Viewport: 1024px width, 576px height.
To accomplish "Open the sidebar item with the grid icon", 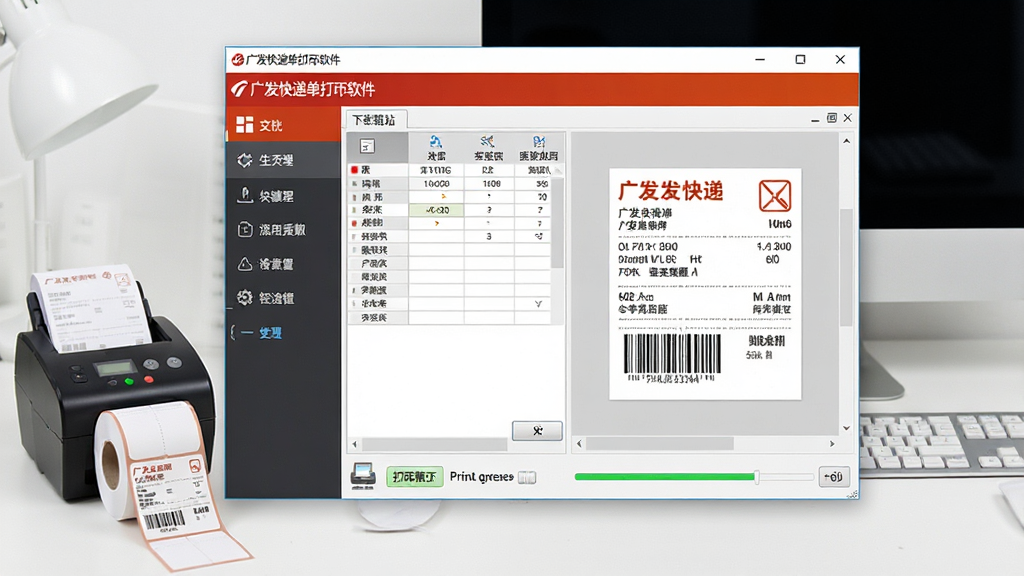I will pyautogui.click(x=283, y=125).
